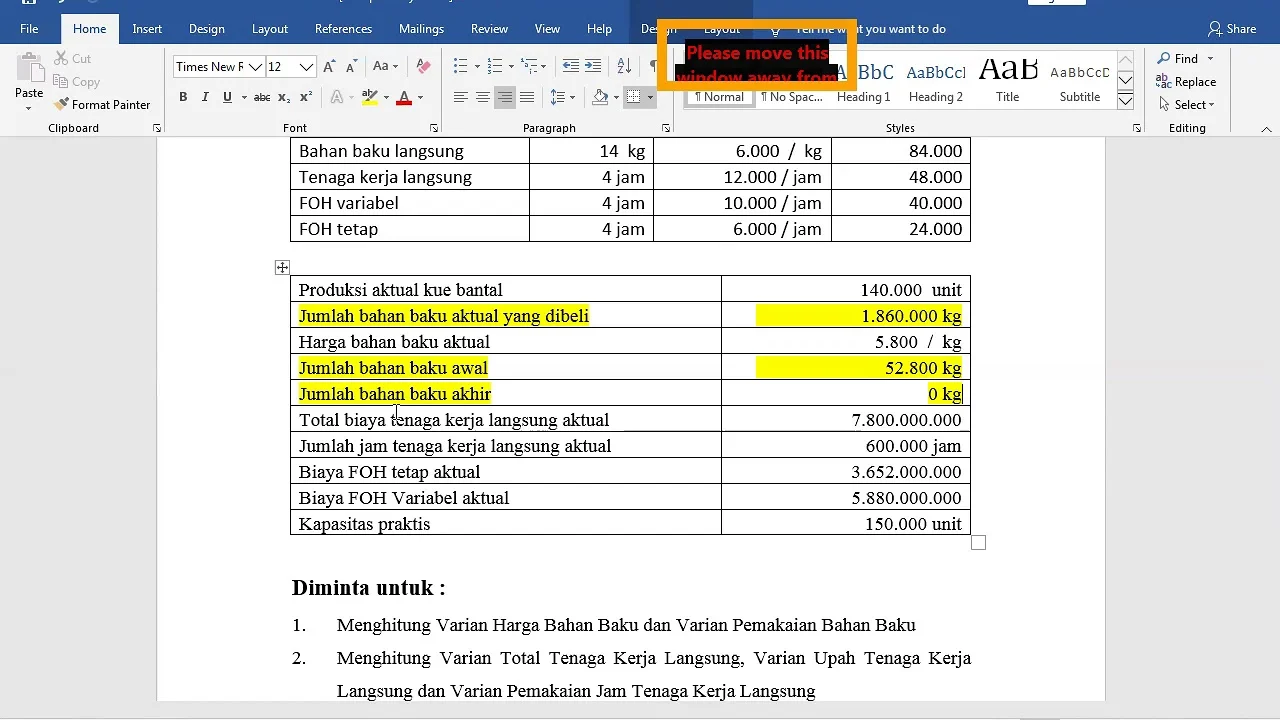Click the table resize handle square
This screenshot has width=1280, height=720.
coord(979,542)
